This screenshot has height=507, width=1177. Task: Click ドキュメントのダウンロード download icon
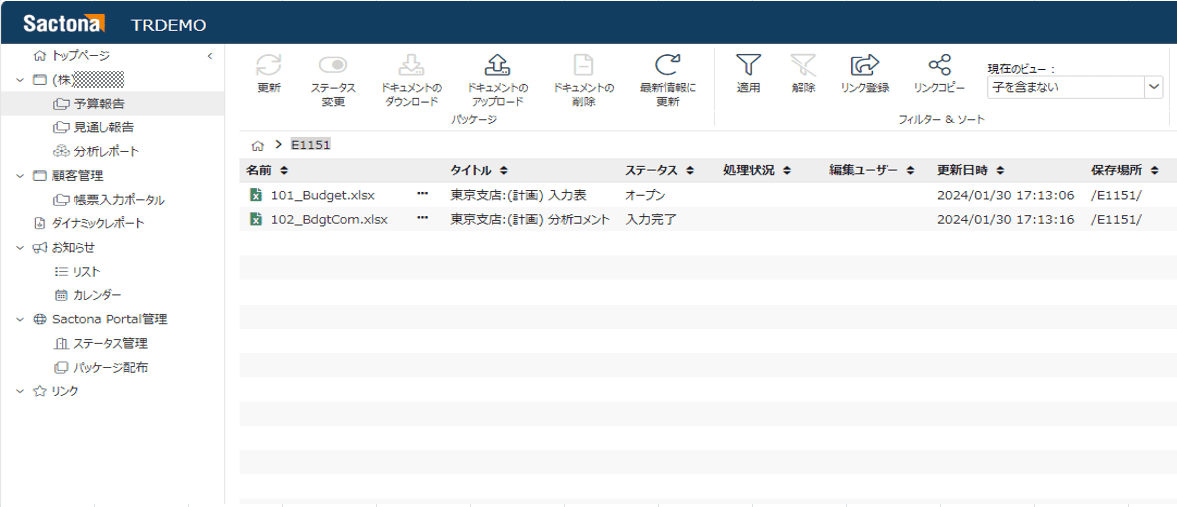point(412,66)
